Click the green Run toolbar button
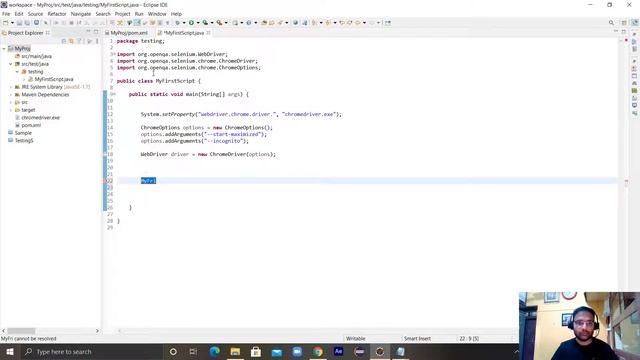This screenshot has width=640, height=360. pos(191,23)
